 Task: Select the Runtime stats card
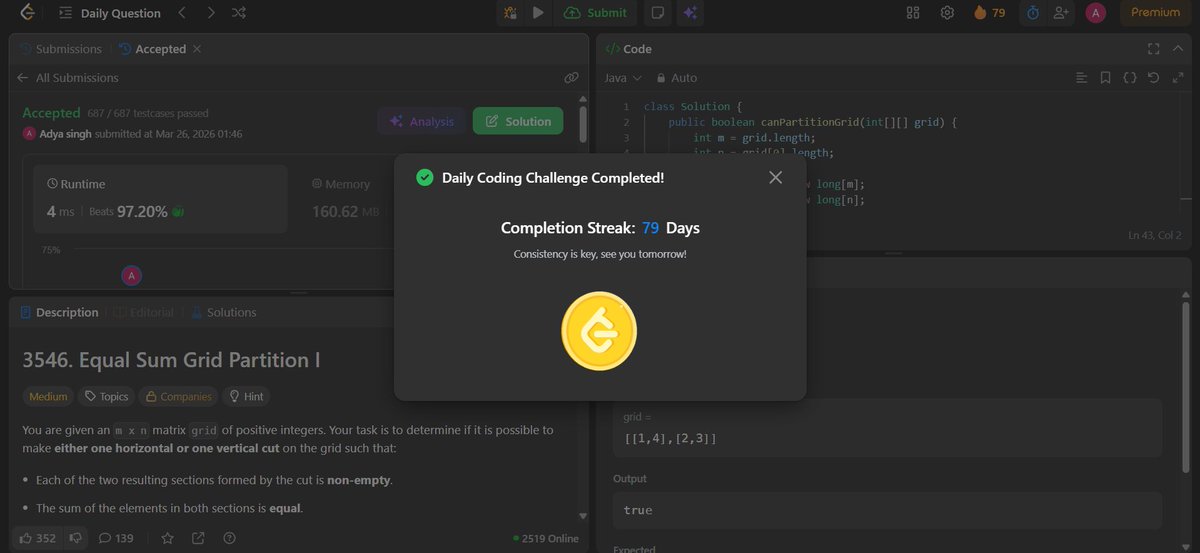[x=160, y=198]
